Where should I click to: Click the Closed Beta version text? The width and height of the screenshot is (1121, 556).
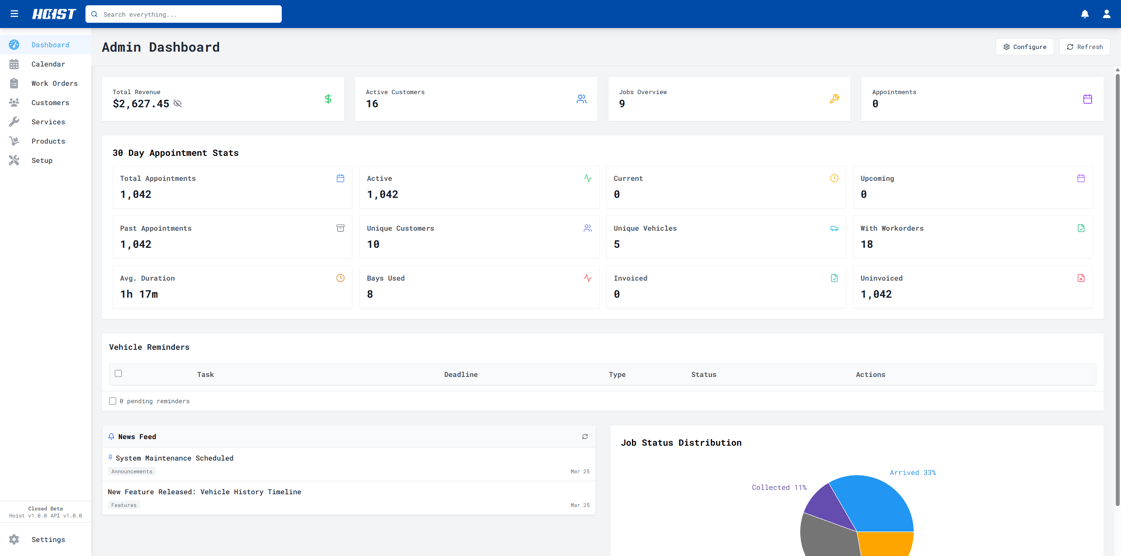(45, 509)
